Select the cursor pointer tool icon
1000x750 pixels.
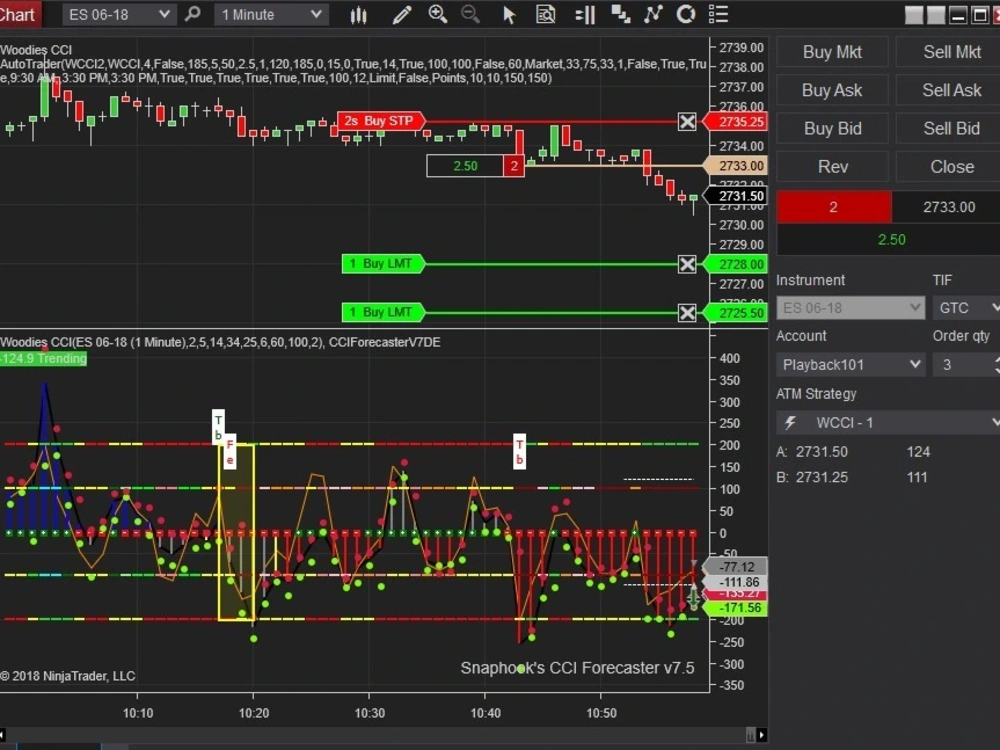tap(509, 15)
